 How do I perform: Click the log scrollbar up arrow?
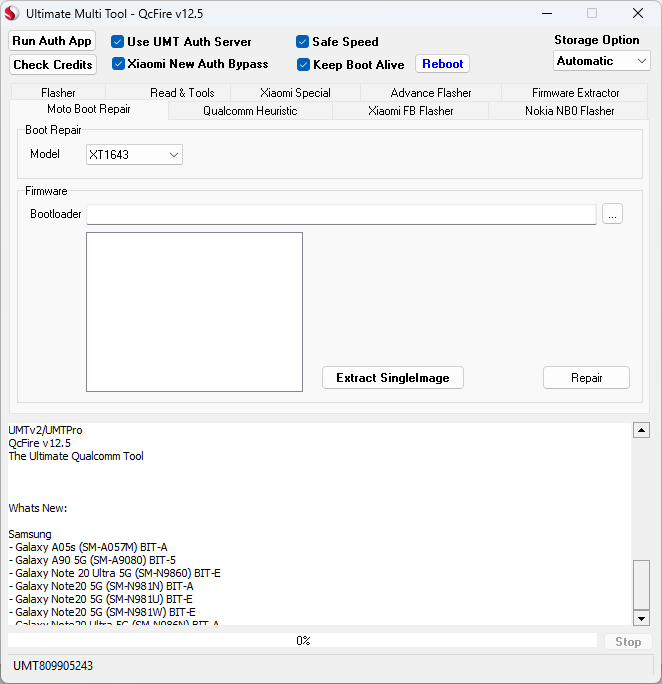tap(641, 430)
